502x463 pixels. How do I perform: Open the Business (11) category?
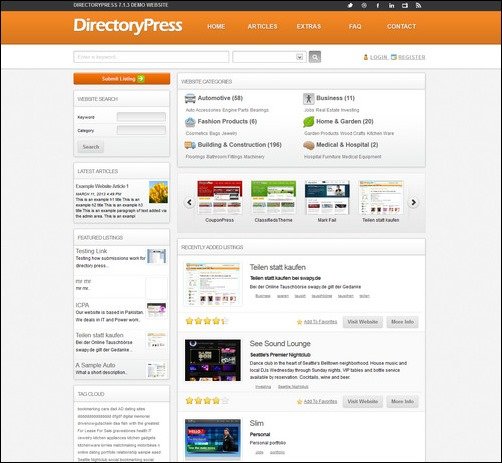click(x=335, y=98)
